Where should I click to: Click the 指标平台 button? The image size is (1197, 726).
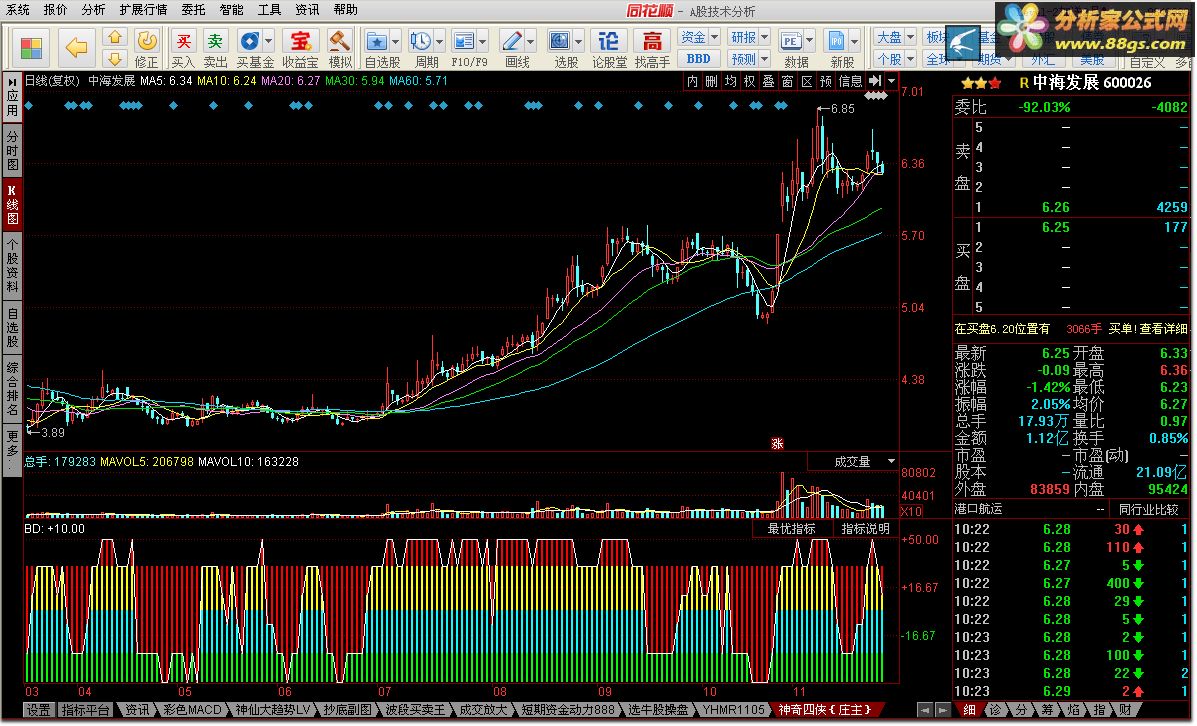point(86,710)
